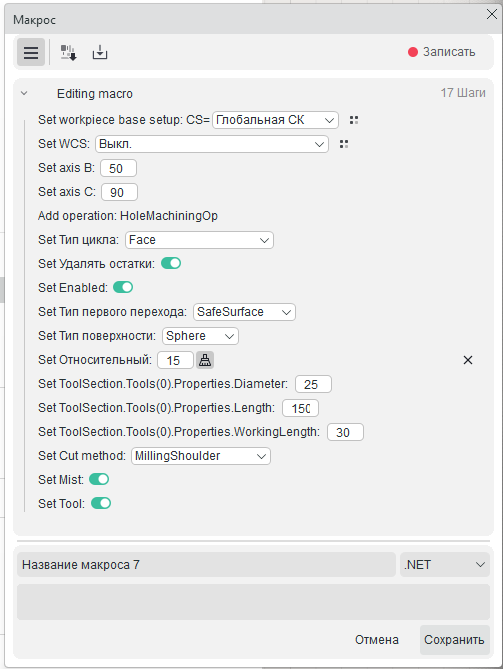Viewport: 503px width, 669px height.
Task: Click grid-dots icon beside Глобальная СК dropdown
Action: (x=354, y=120)
